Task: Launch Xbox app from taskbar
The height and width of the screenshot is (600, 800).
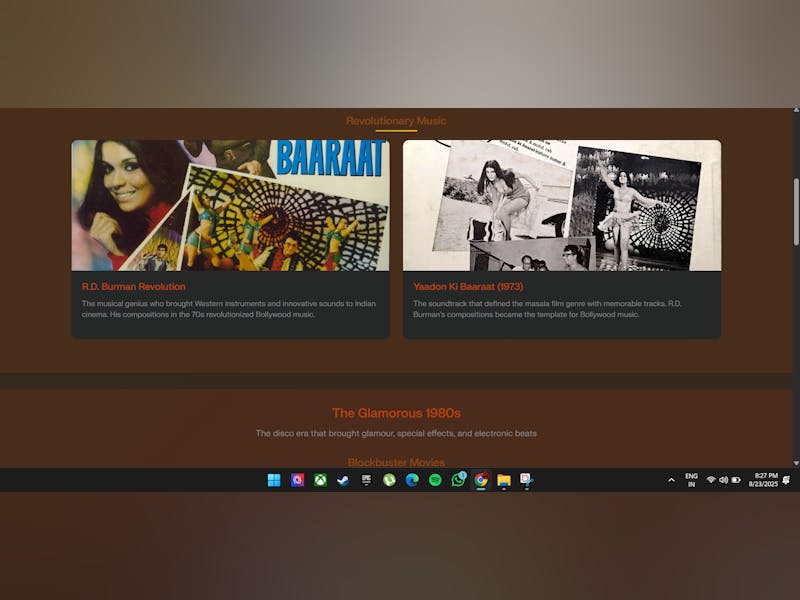Action: pos(320,480)
